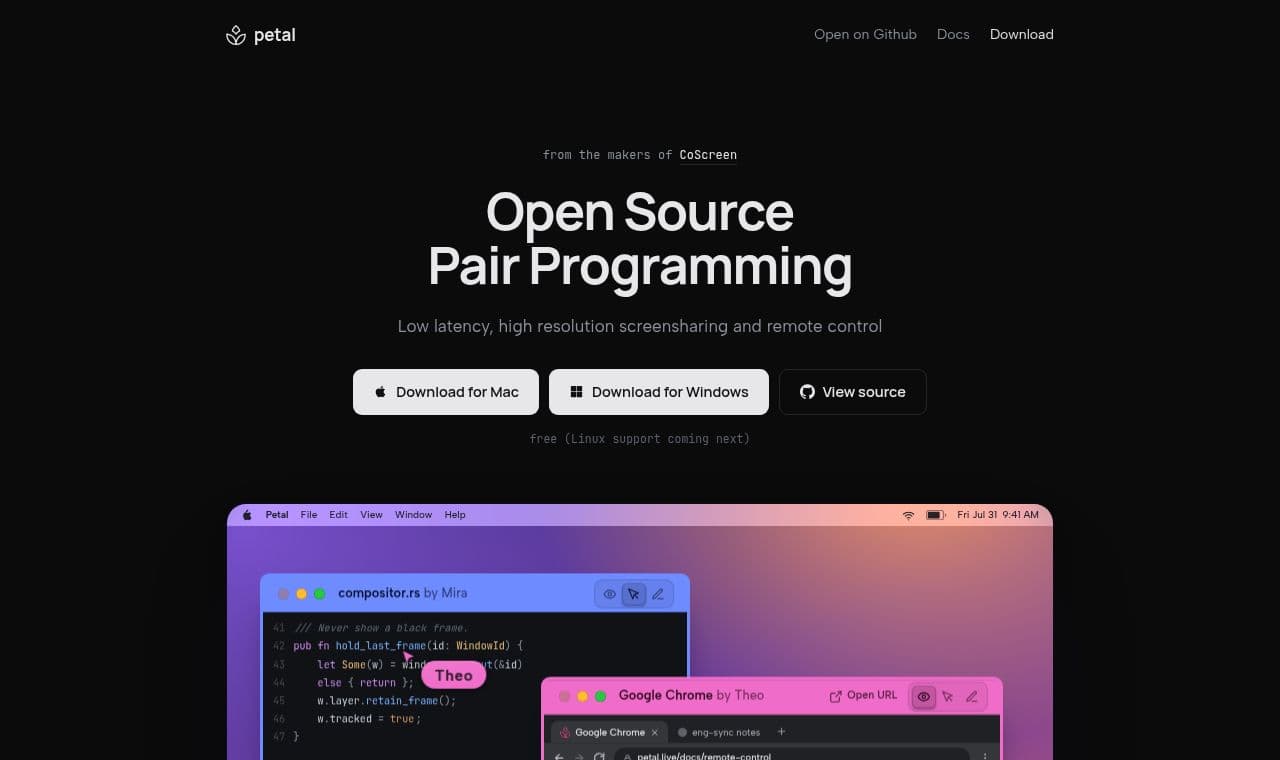This screenshot has height=760, width=1280.
Task: Toggle view-only eye mode in Google Chrome window
Action: click(x=923, y=696)
